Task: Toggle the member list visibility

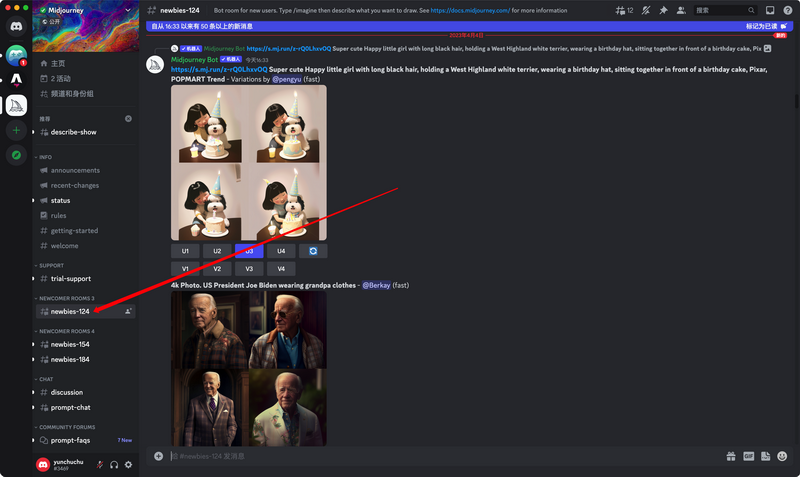Action: [x=681, y=10]
